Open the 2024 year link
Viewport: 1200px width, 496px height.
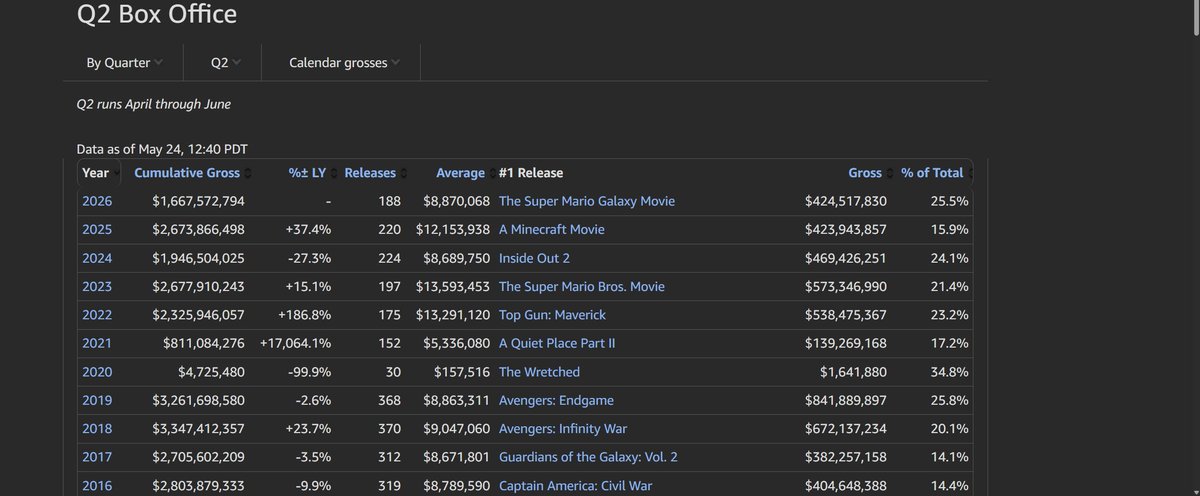coord(97,258)
